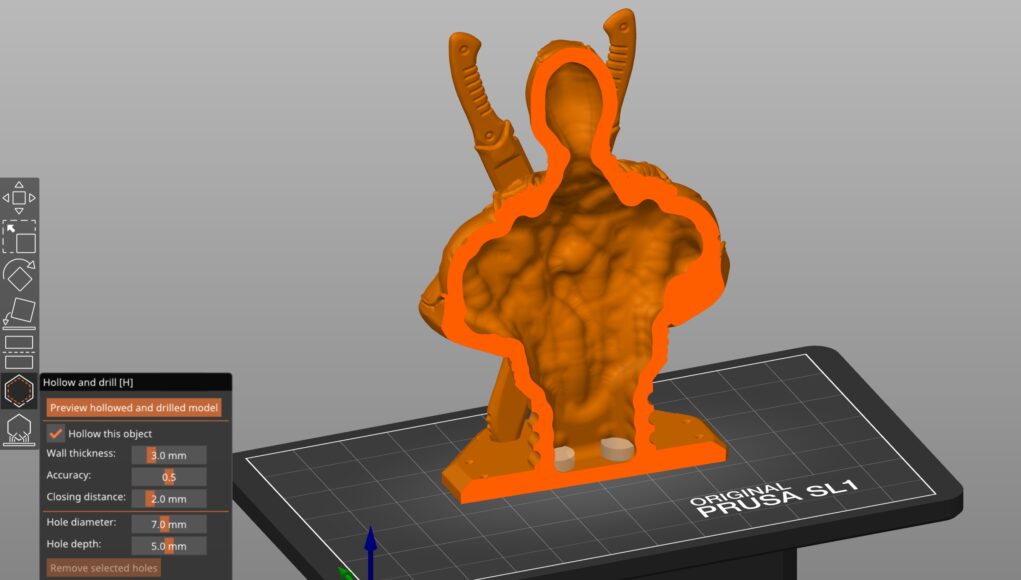Toggle the Hollow and drill tool icon
This screenshot has height=580, width=1021.
[x=19, y=391]
